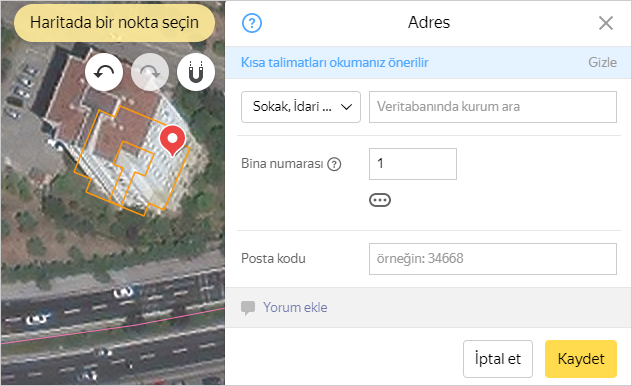This screenshot has width=632, height=386.
Task: Open the blue help question mark icon
Action: click(252, 23)
